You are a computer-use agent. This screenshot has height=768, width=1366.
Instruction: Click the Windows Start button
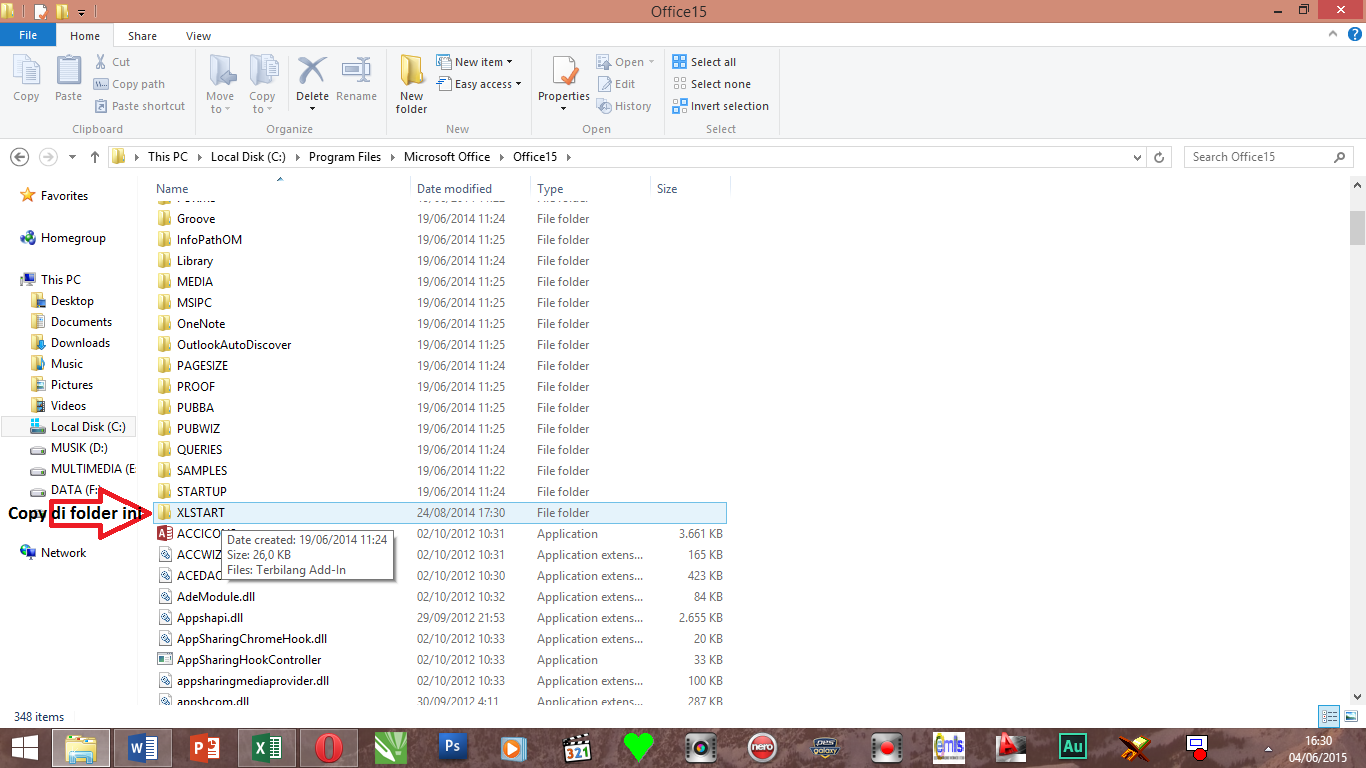(25, 748)
